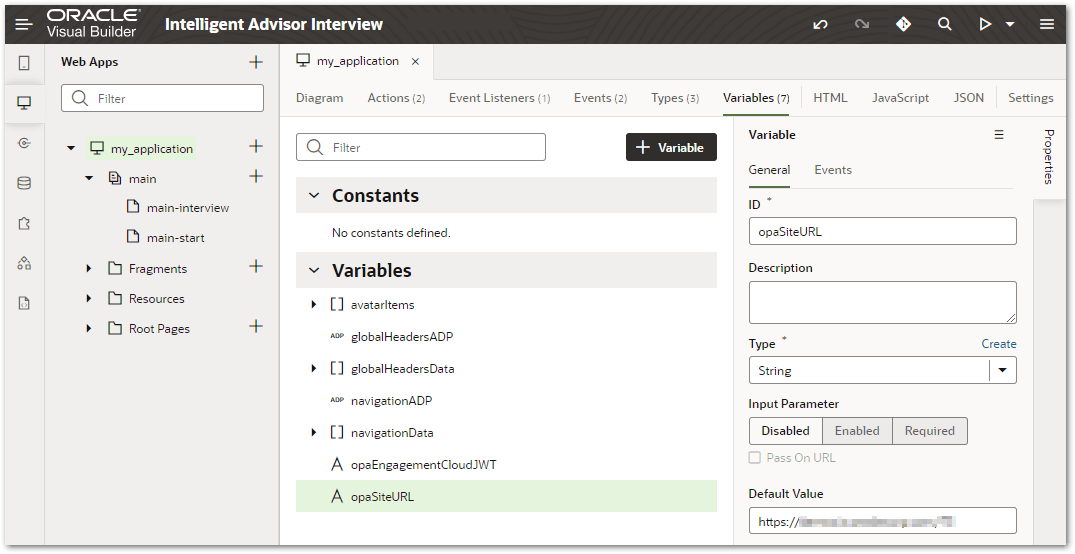Screen dimensions: 1075x554
Task: Open the Variable panel options menu icon
Action: (x=999, y=135)
